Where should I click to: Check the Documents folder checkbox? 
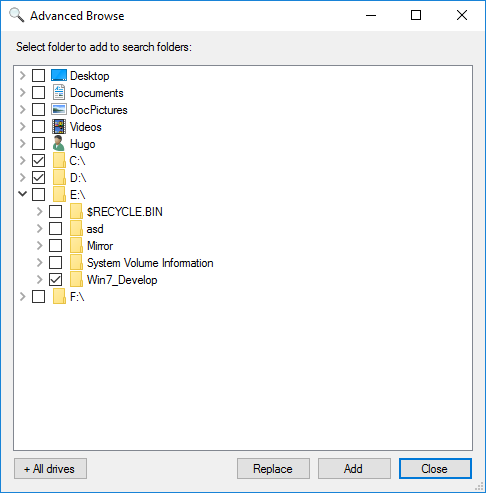click(38, 92)
